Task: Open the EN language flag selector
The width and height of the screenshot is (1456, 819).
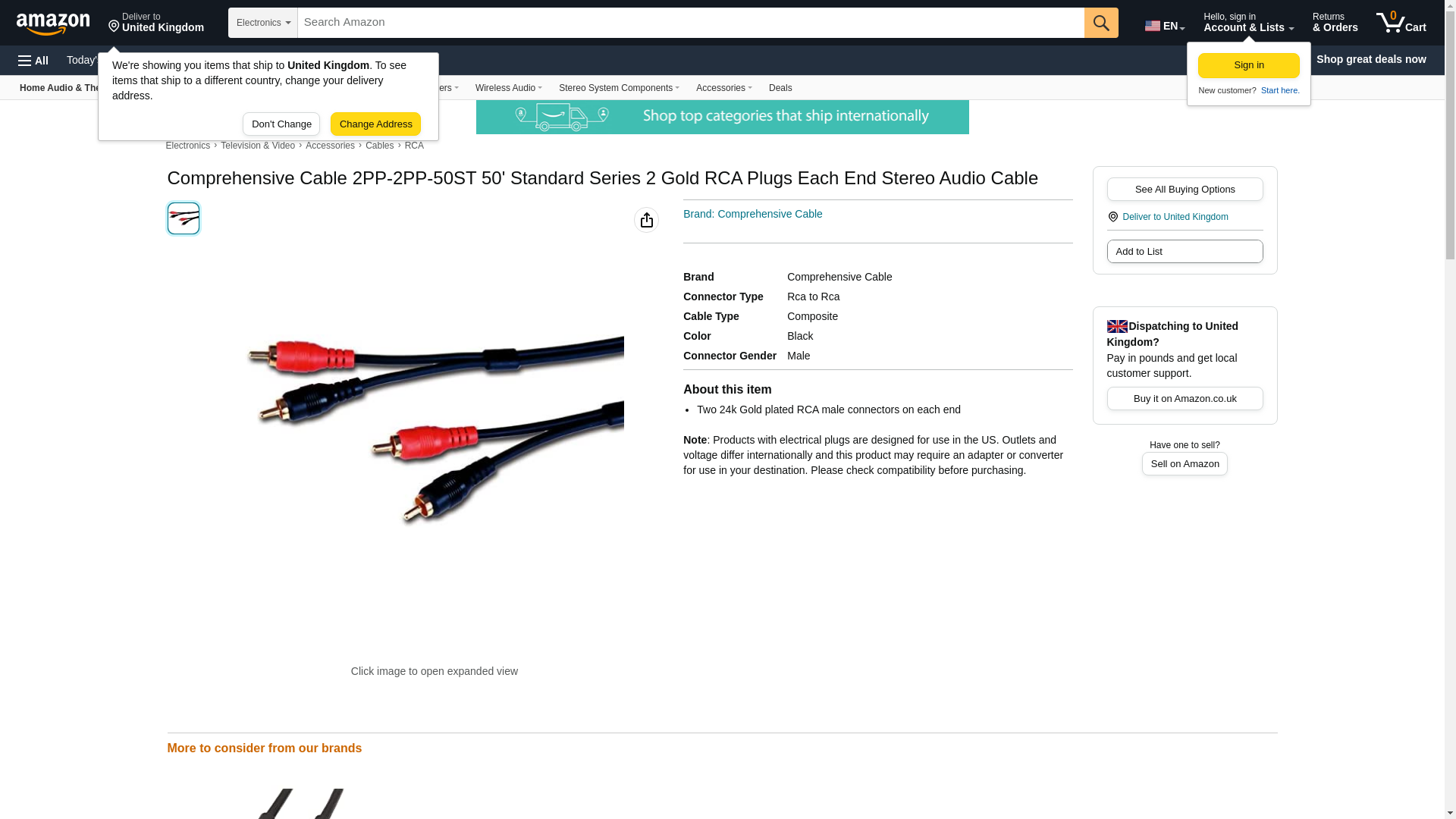Action: [x=1165, y=26]
